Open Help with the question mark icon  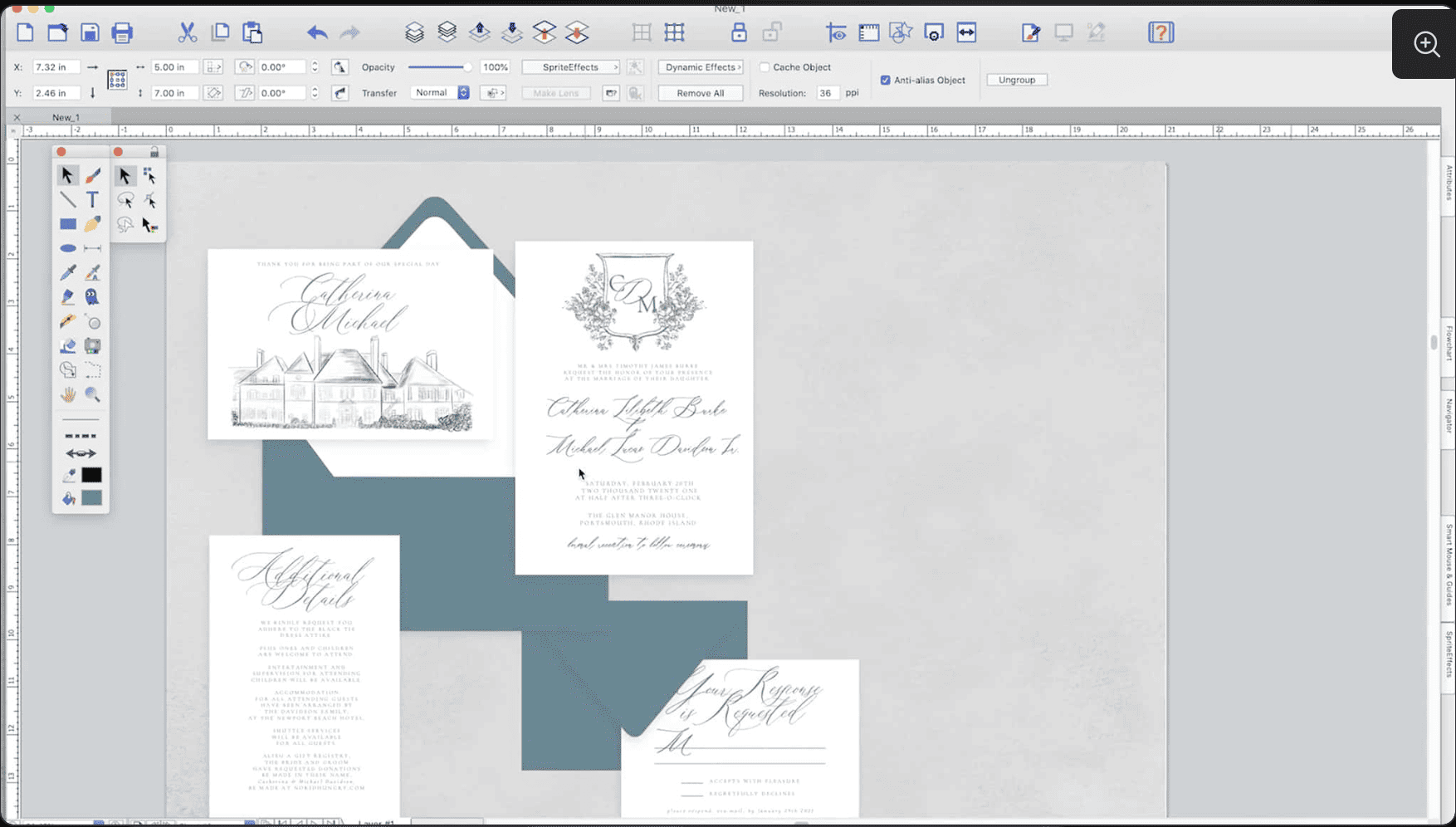pos(1160,32)
